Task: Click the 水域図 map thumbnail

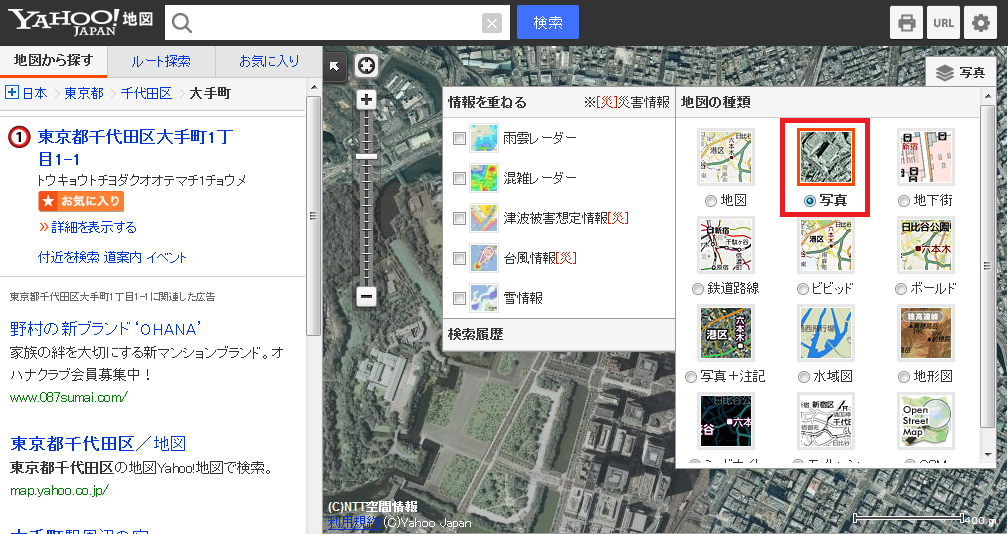Action: tap(826, 333)
